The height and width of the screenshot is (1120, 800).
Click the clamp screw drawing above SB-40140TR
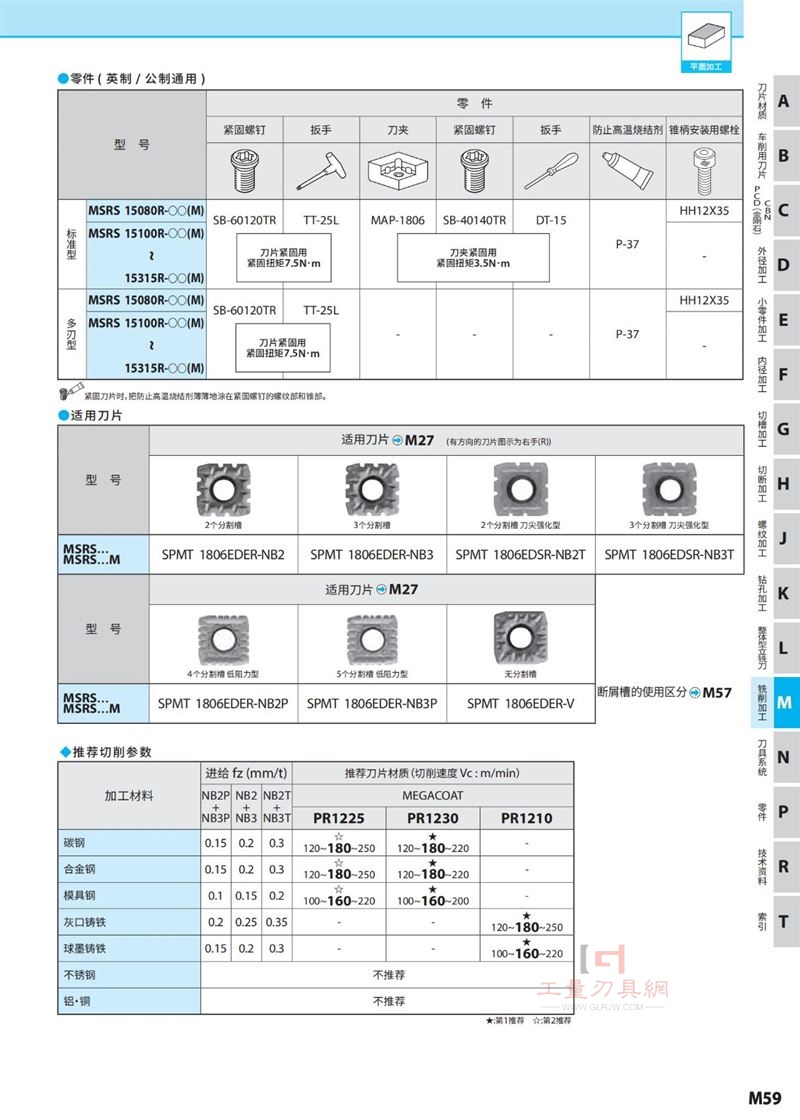[x=474, y=171]
